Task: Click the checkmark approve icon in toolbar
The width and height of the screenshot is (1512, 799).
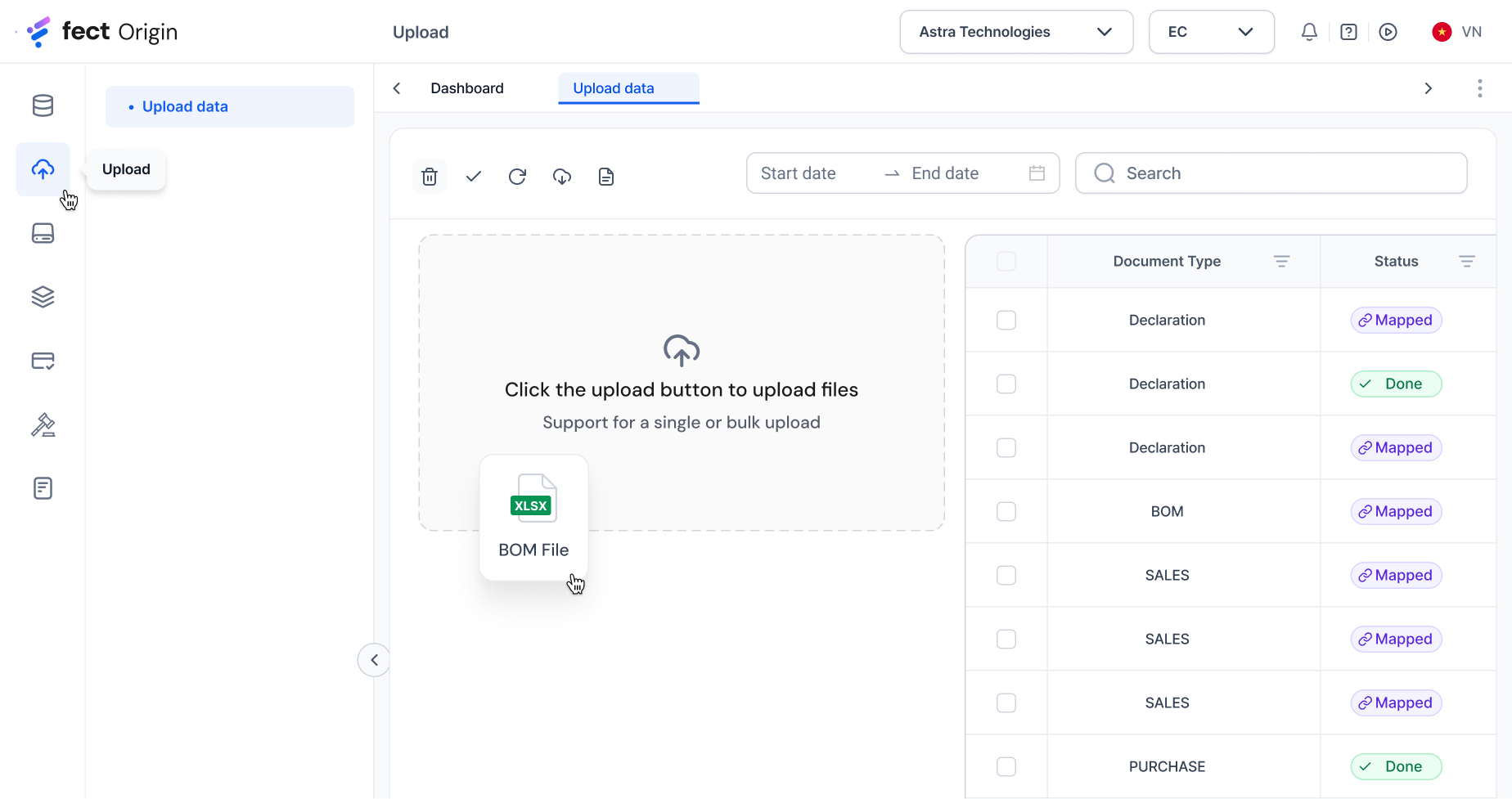Action: (474, 177)
